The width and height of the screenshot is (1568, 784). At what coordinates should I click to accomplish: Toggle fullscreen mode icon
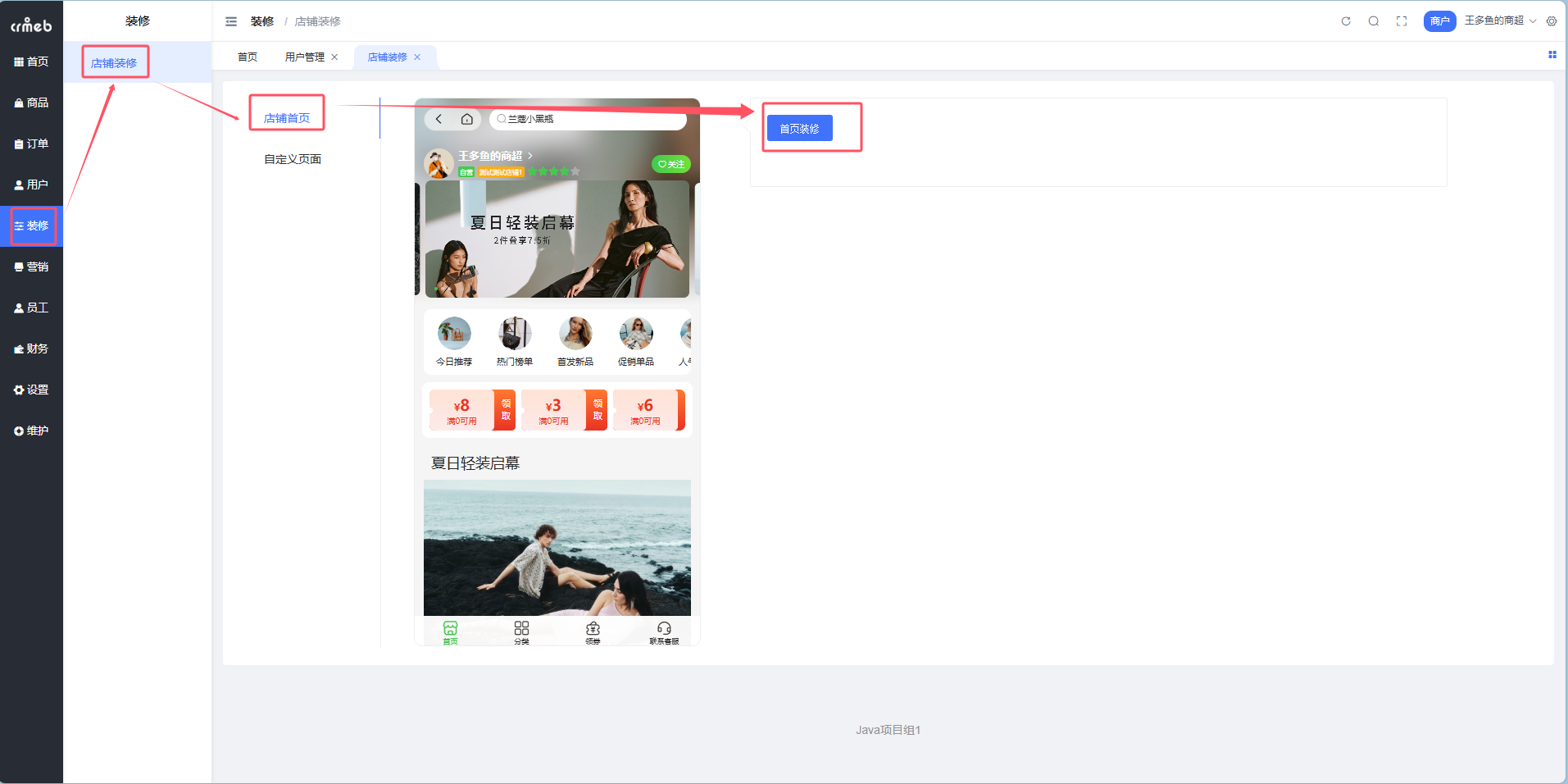[1402, 21]
